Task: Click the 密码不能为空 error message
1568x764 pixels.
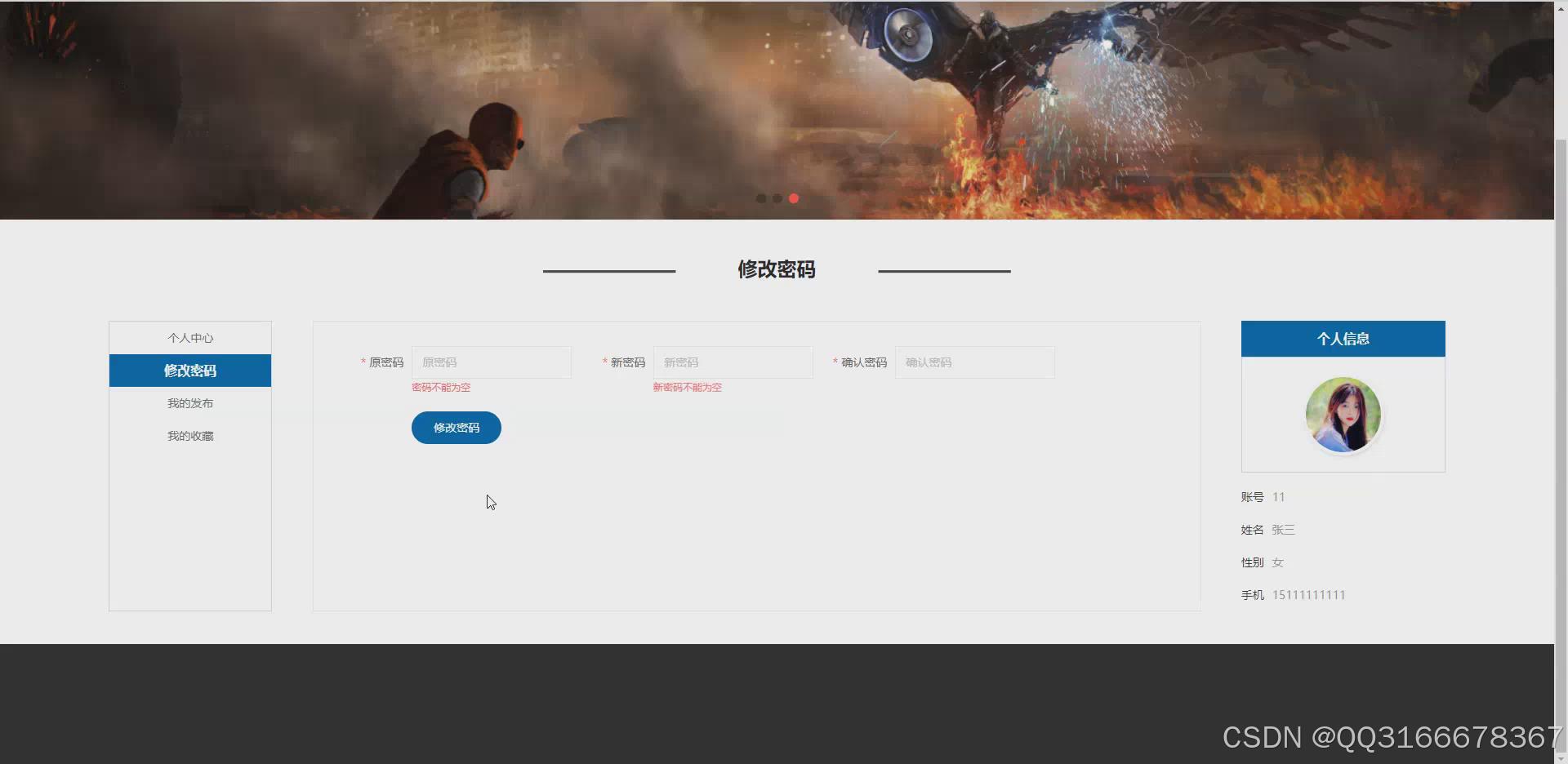Action: click(x=441, y=388)
